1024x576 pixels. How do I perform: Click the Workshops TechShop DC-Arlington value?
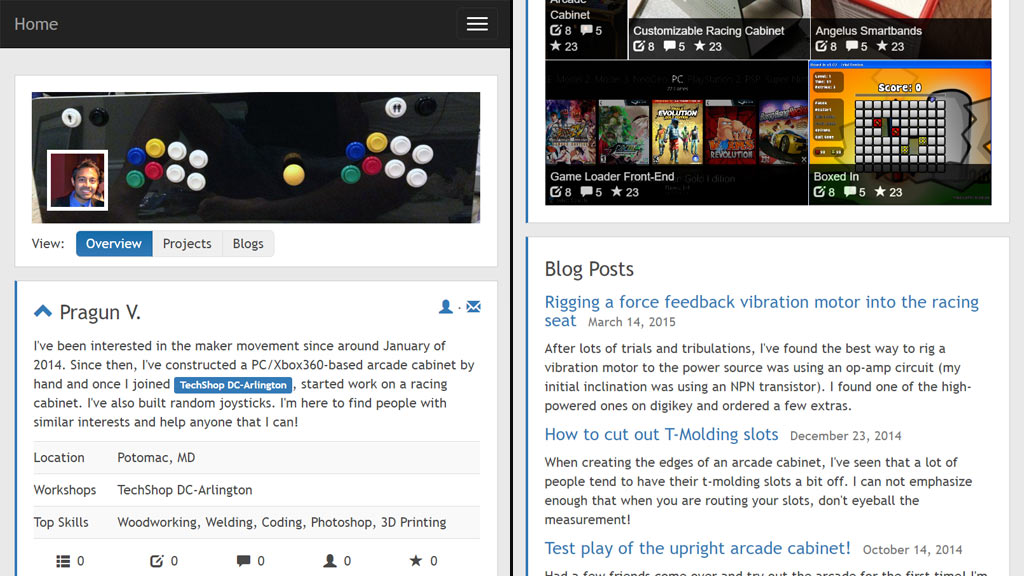pyautogui.click(x=185, y=490)
